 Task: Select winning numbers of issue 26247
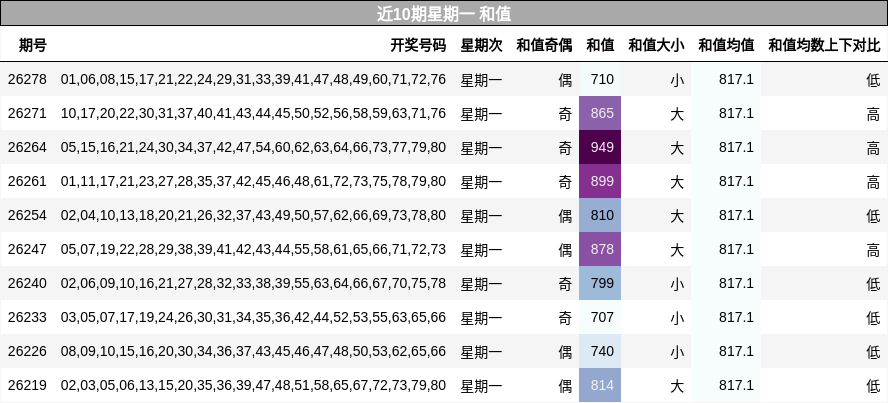pos(253,249)
